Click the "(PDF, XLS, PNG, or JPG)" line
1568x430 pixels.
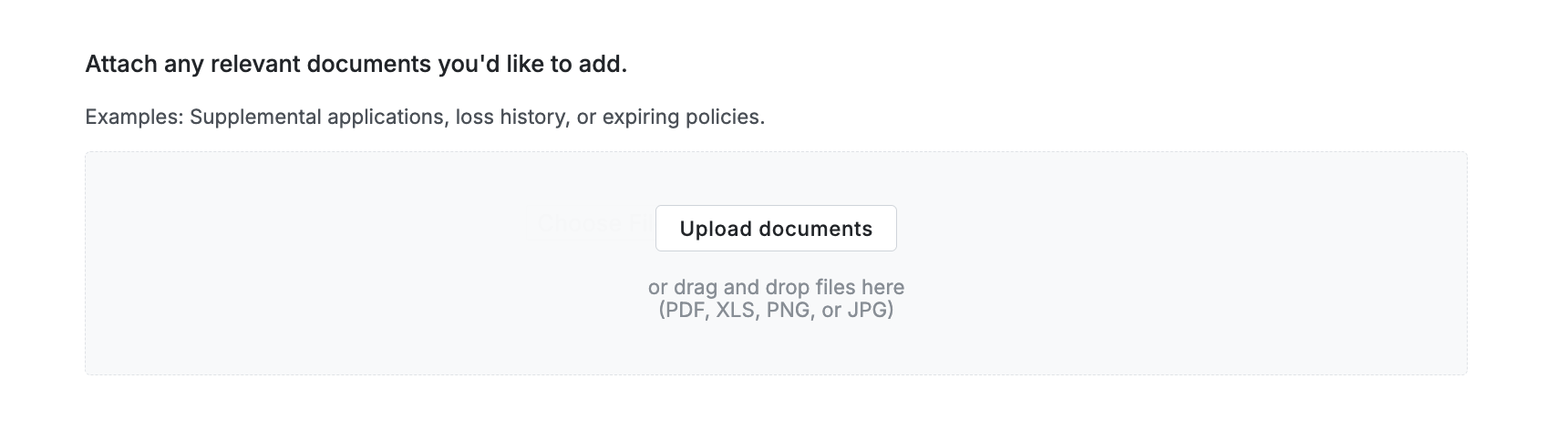[776, 310]
